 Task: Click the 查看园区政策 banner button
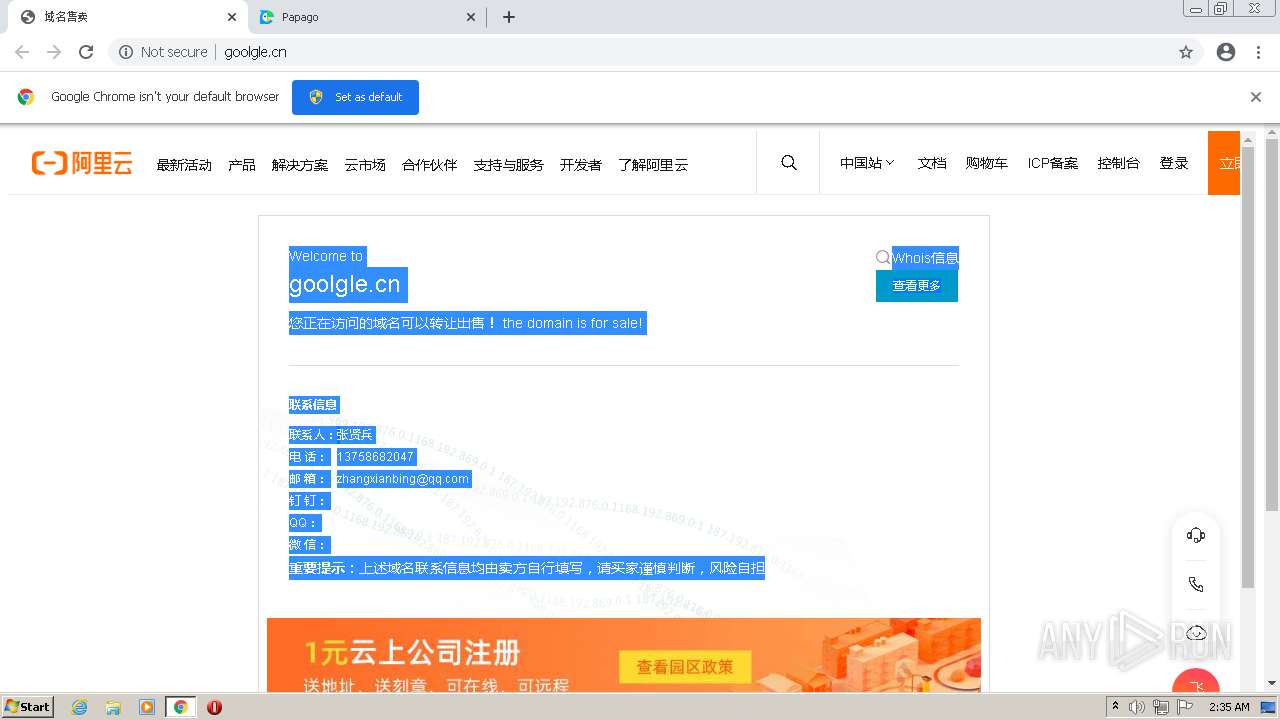[x=685, y=667]
